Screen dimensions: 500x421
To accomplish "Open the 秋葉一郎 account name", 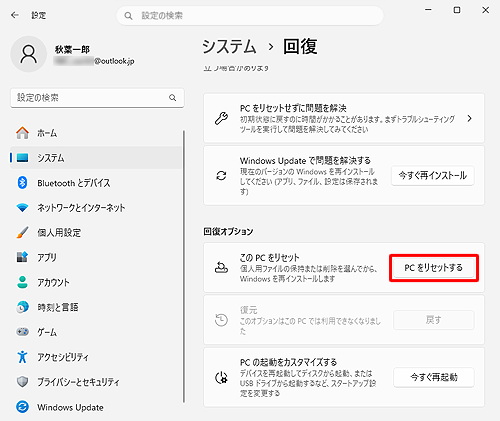I will pos(72,50).
